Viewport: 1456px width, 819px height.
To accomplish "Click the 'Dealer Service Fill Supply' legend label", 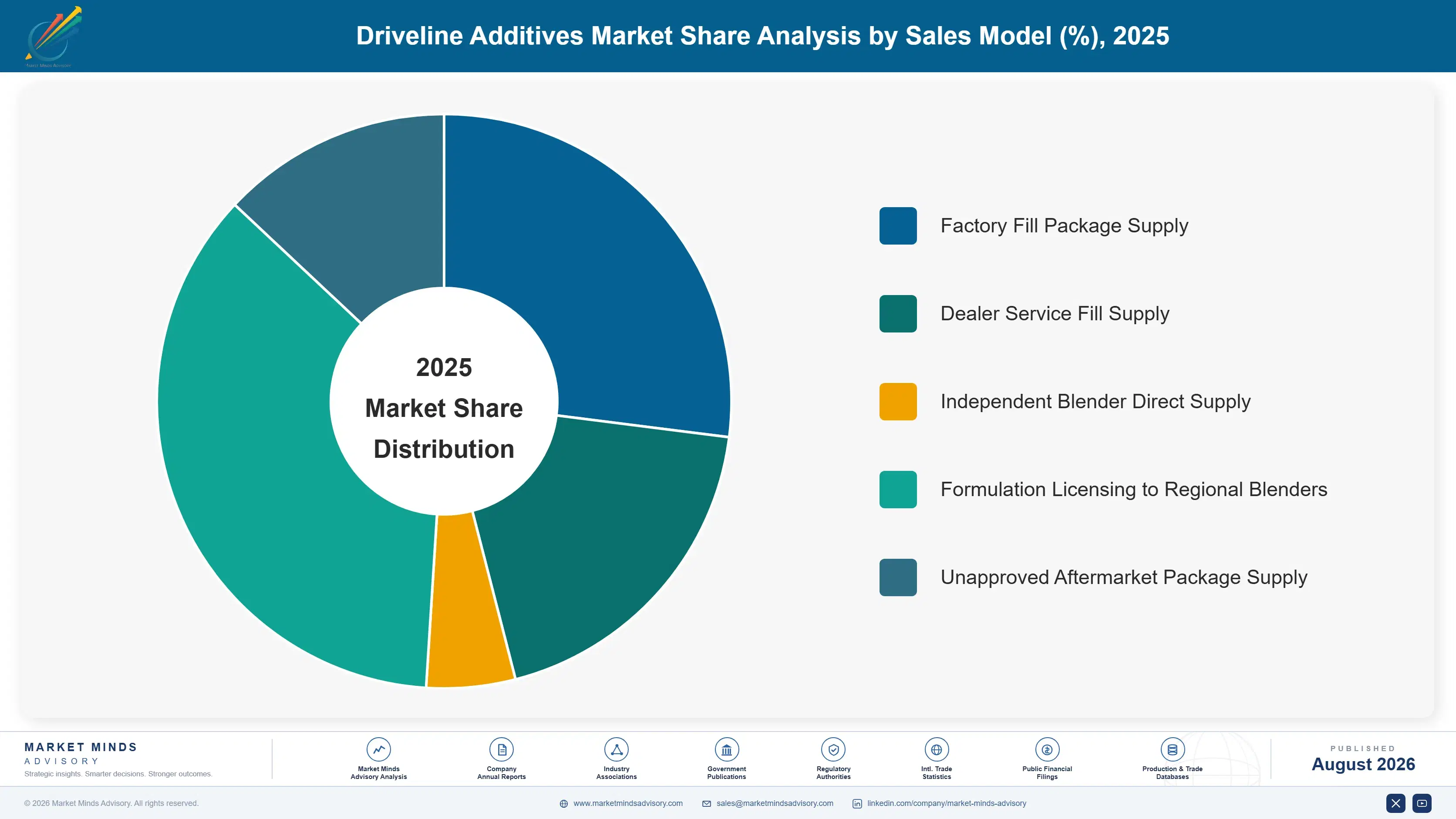I will (x=1055, y=313).
